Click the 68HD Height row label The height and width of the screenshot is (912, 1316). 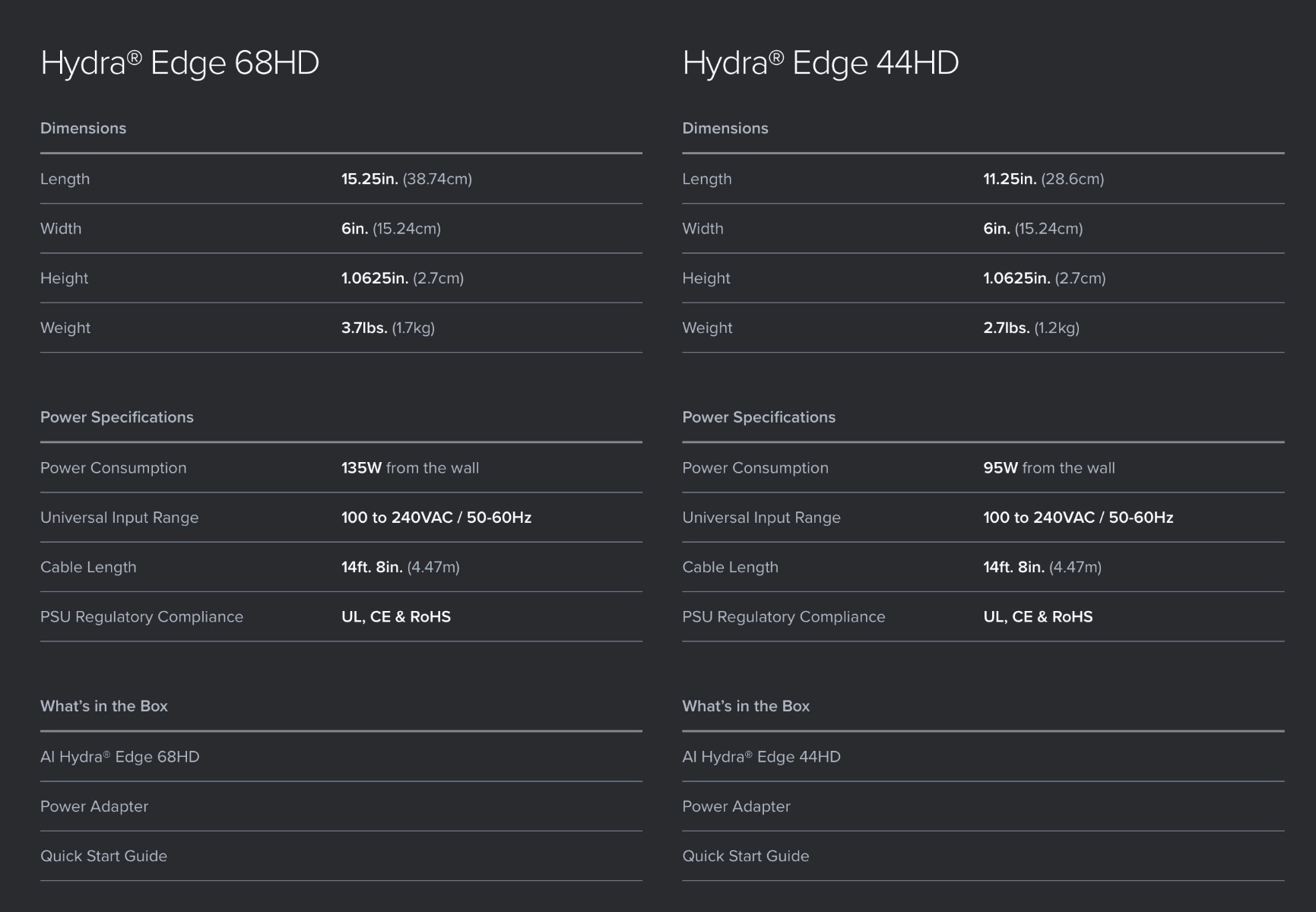point(65,278)
